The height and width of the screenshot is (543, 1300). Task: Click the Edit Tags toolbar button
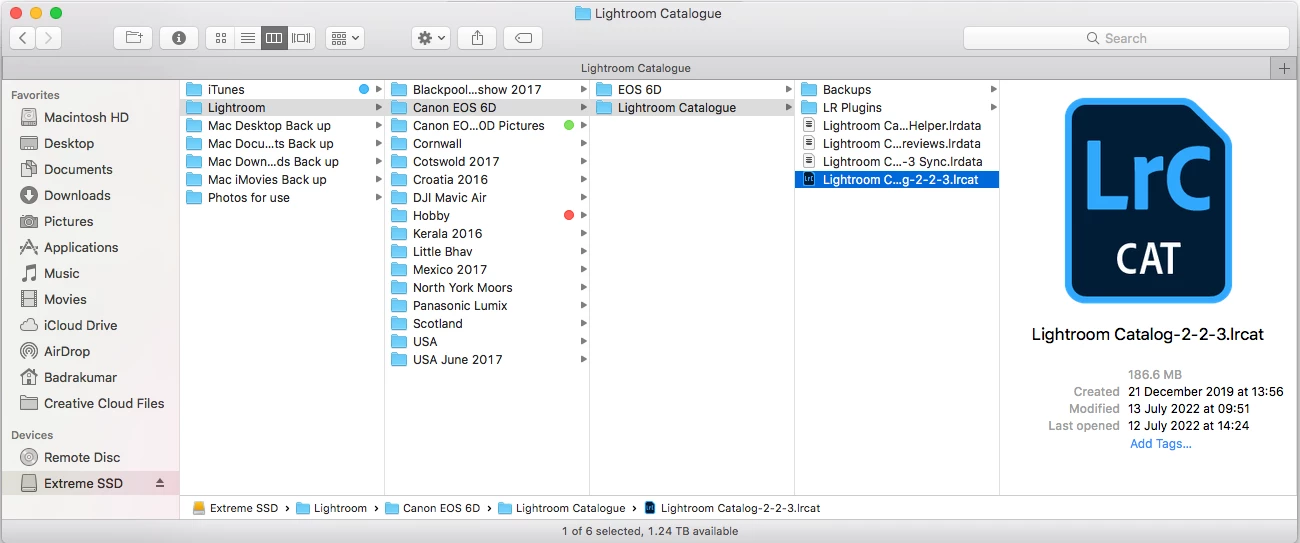click(x=523, y=38)
